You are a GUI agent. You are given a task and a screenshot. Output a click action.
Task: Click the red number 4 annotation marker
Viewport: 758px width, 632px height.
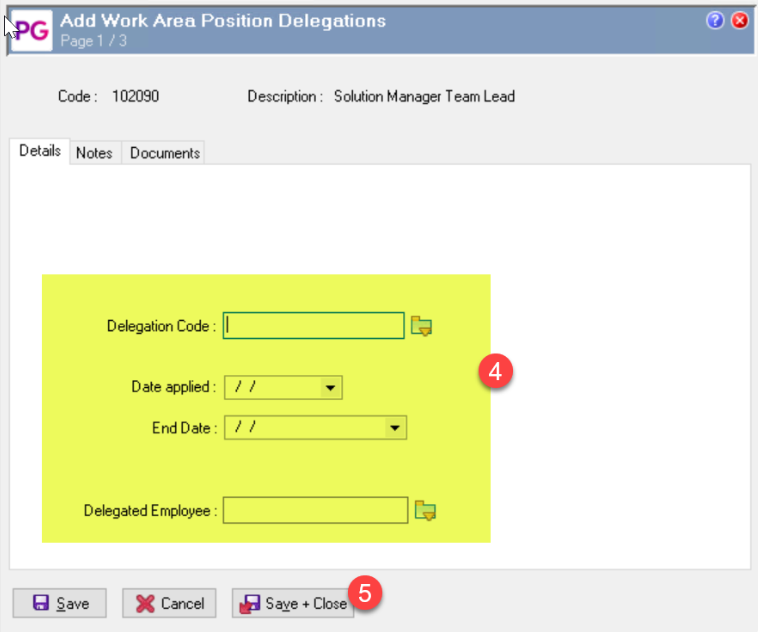(x=496, y=371)
